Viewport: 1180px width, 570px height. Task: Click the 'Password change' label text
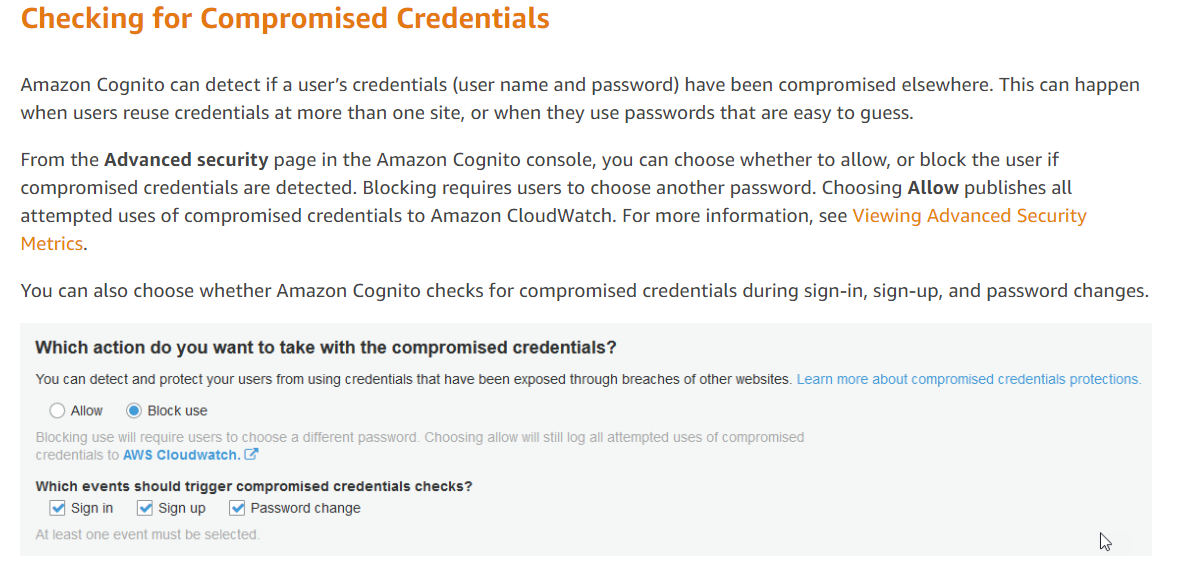tap(306, 508)
